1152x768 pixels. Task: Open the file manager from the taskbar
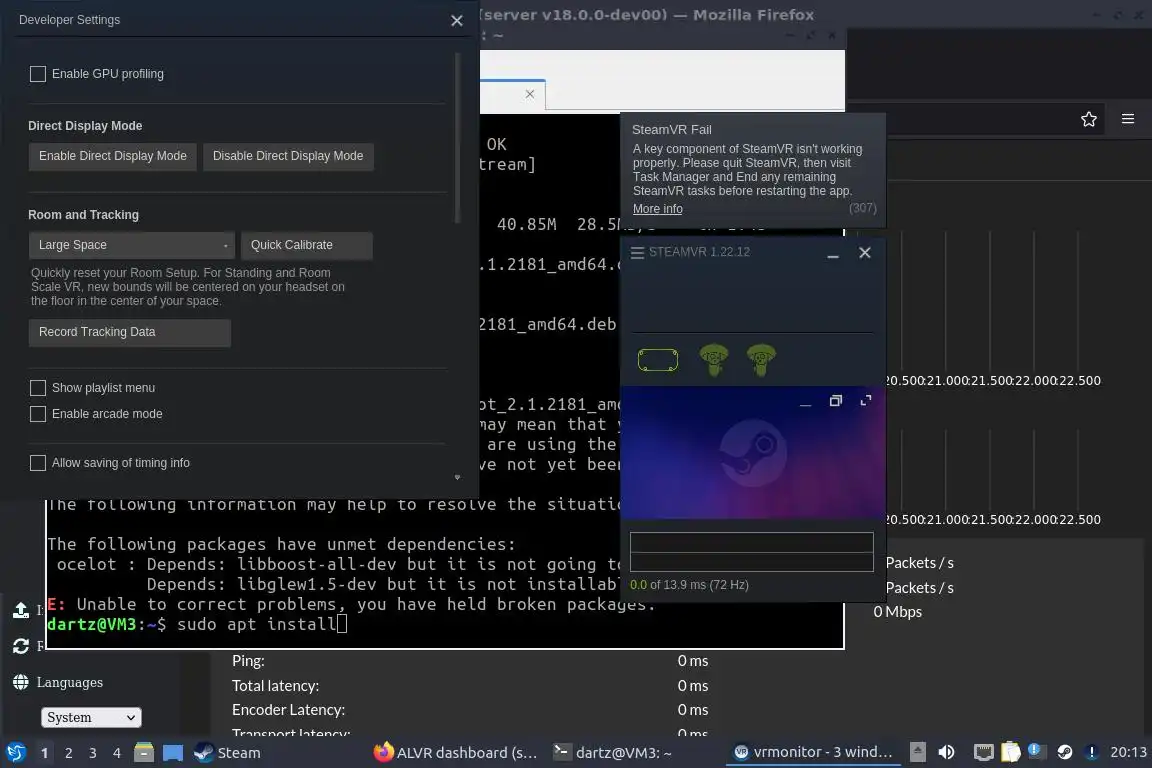point(144,753)
